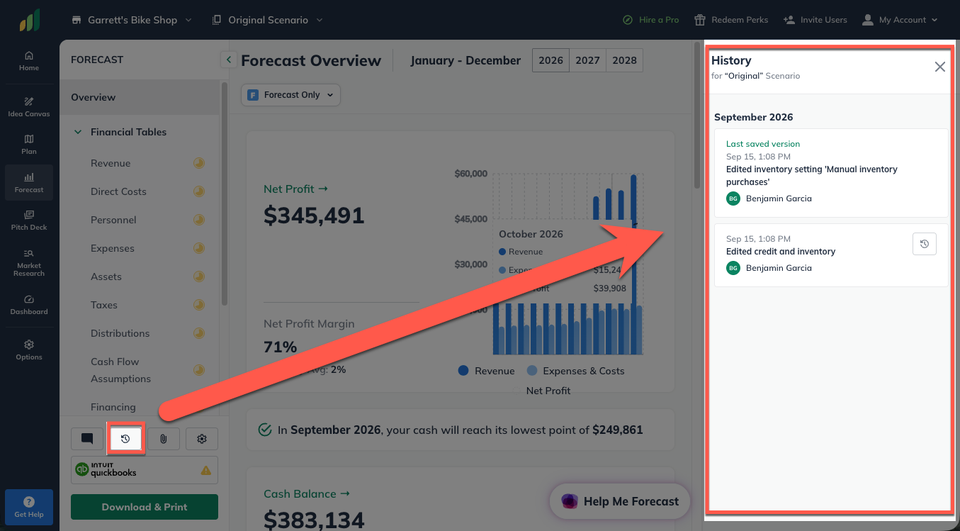Click the $345,491 net profit value
The image size is (960, 531).
(x=314, y=216)
